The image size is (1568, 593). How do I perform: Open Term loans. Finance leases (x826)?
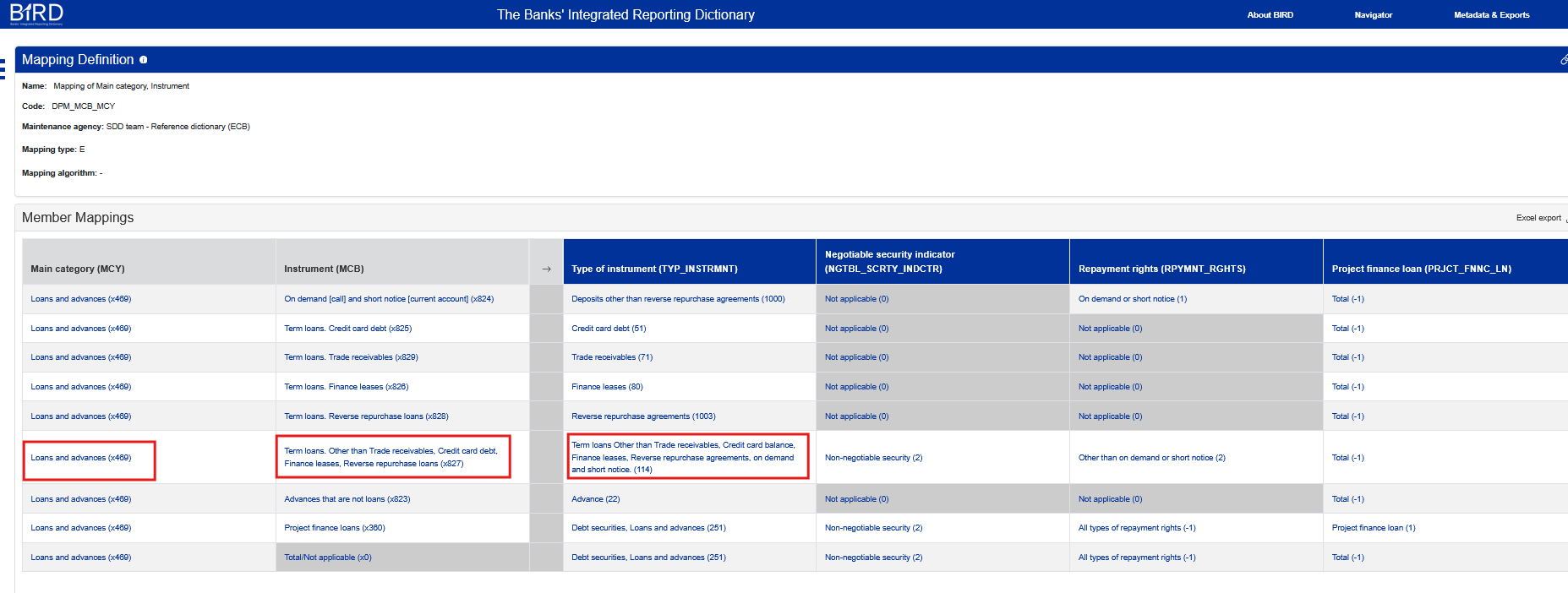(x=347, y=387)
